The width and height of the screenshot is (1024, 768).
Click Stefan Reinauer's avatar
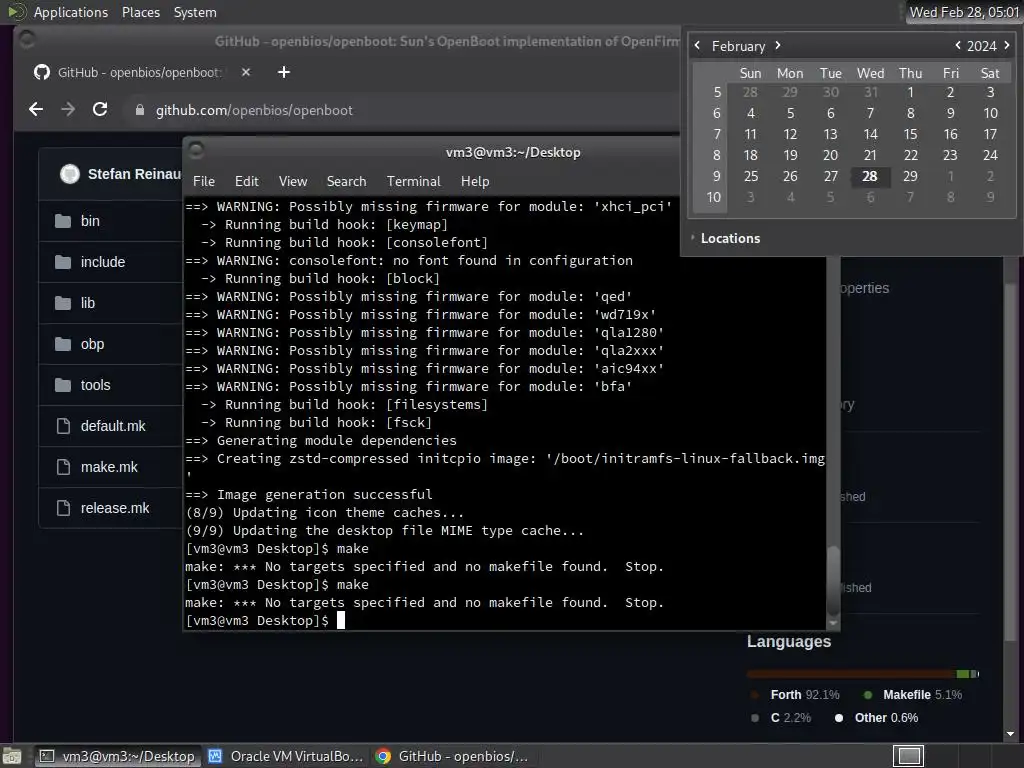tap(70, 174)
